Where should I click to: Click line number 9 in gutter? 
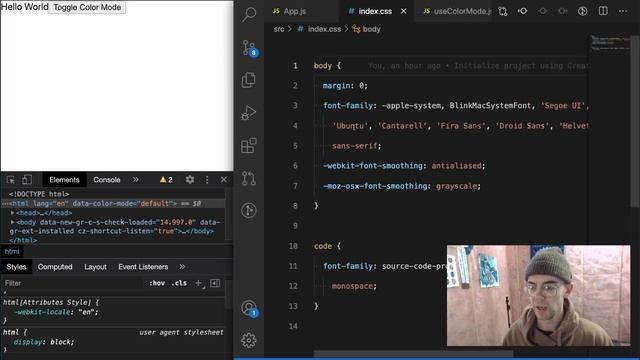click(x=295, y=226)
